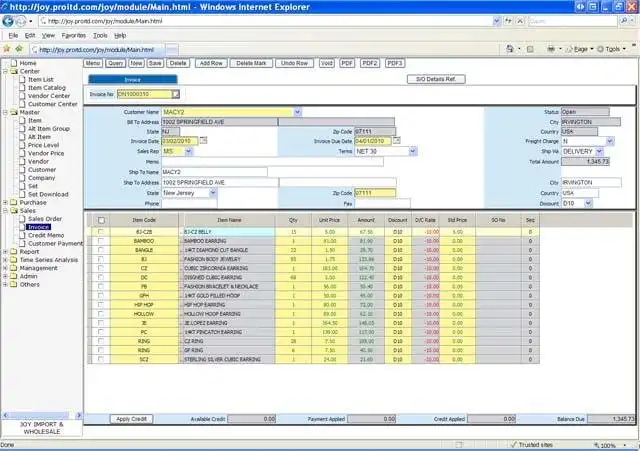Check the BAMBOO row checkbox
Image resolution: width=640 pixels, height=451 pixels.
100,241
